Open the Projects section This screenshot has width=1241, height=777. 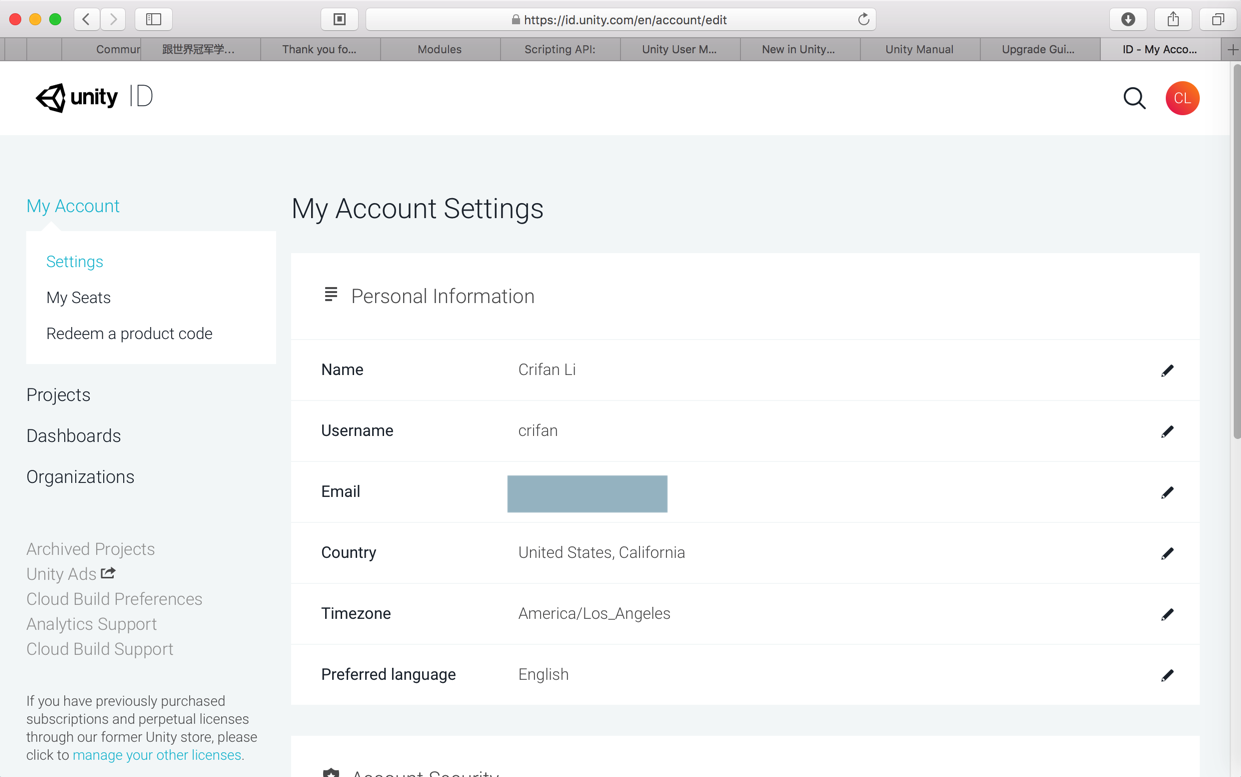58,395
